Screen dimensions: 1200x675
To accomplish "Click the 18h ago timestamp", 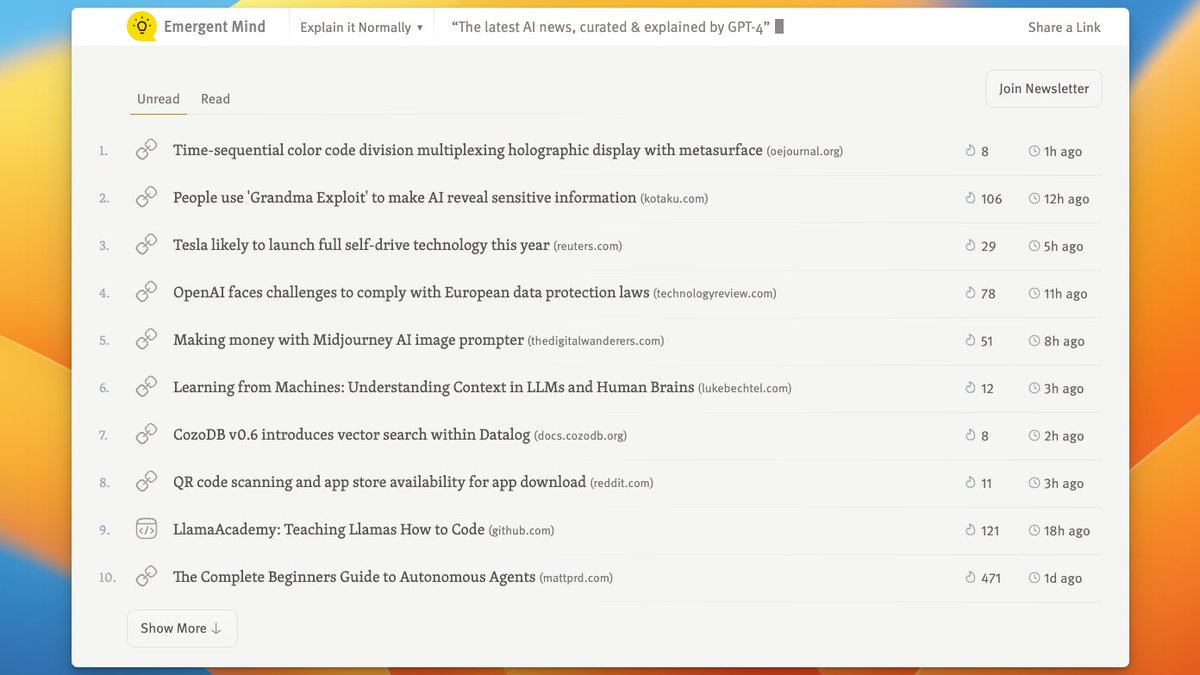I will (1067, 531).
